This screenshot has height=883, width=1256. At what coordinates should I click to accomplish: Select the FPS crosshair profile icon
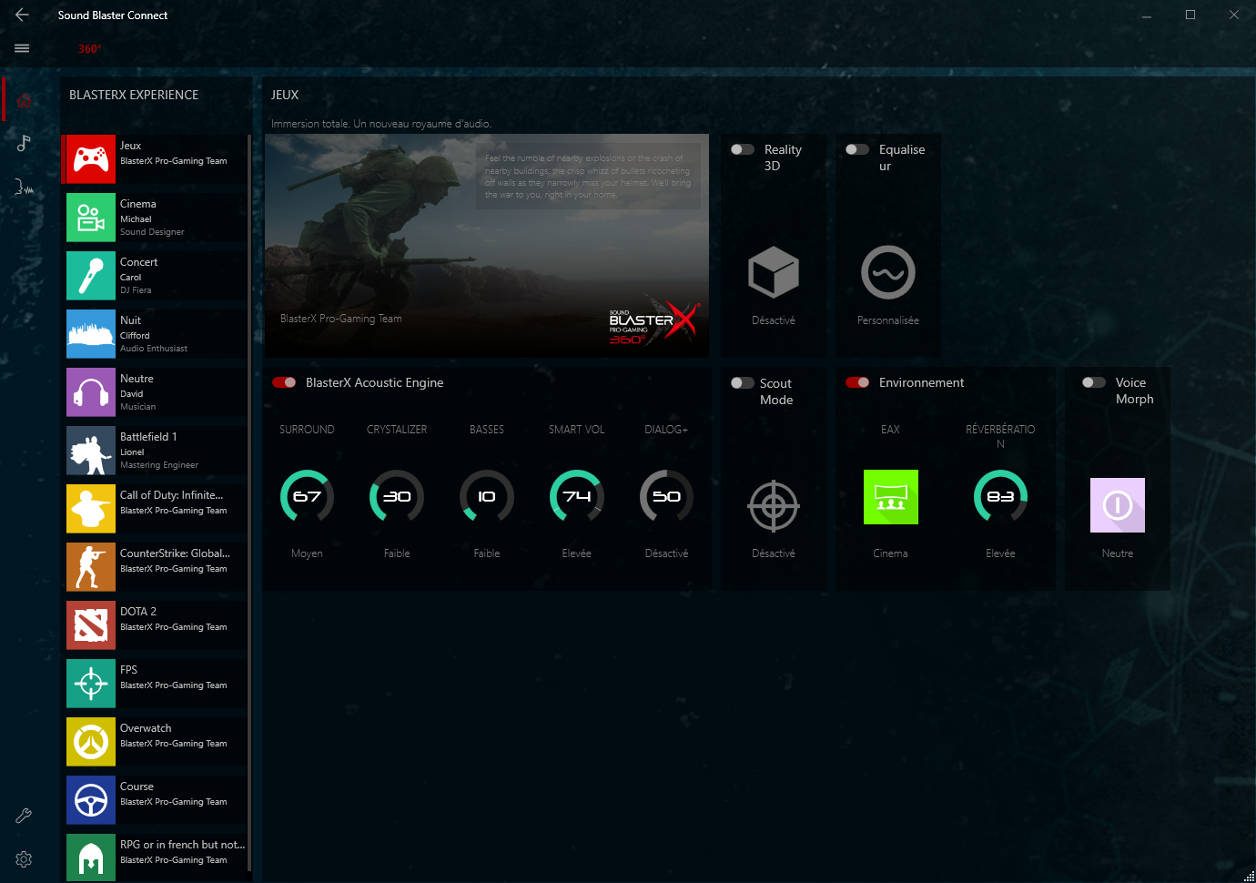click(x=91, y=684)
